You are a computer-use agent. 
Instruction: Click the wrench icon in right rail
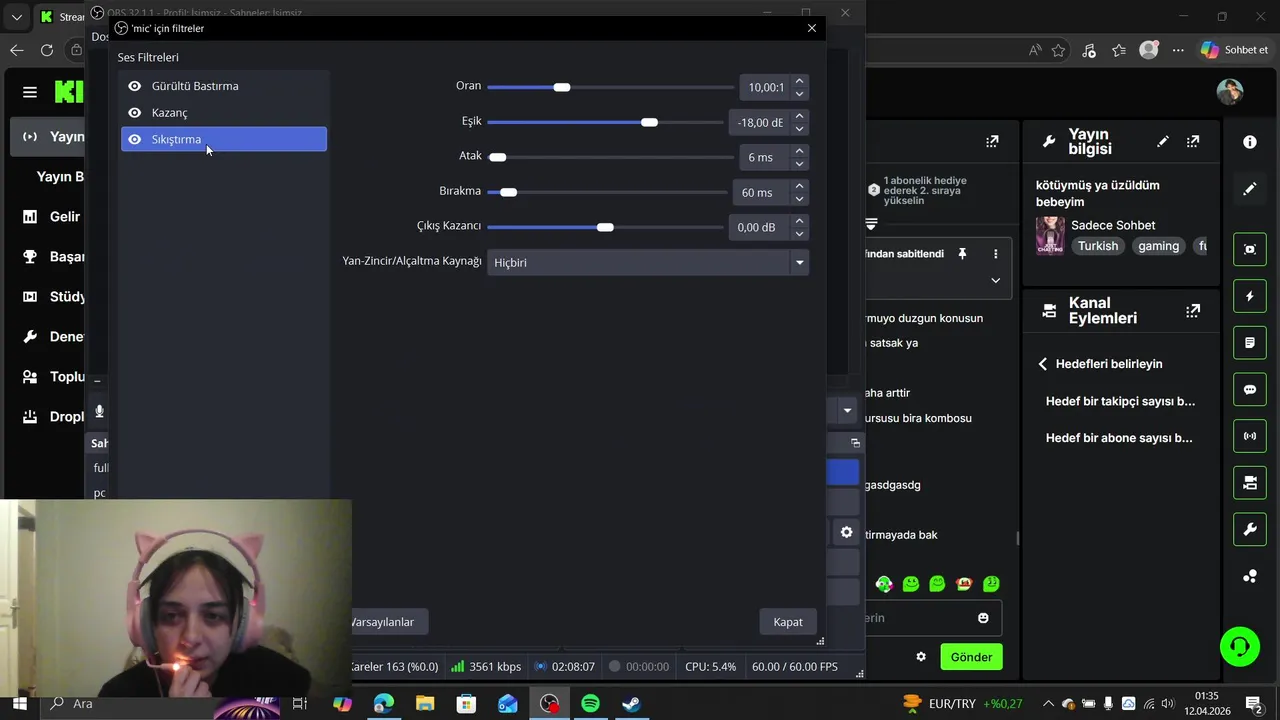tap(1250, 530)
